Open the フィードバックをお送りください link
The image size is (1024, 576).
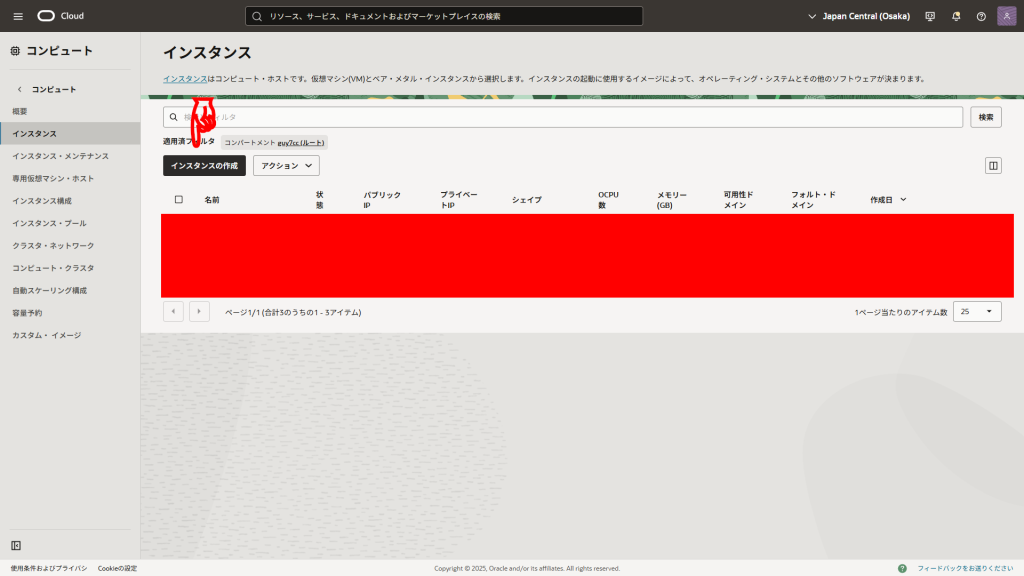(964, 568)
